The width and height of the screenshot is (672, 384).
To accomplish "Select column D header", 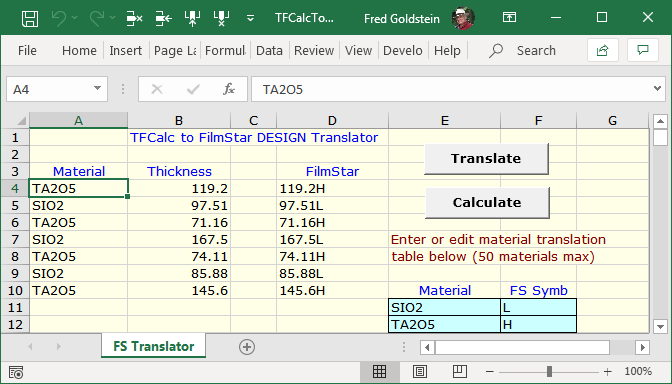I will tap(332, 120).
